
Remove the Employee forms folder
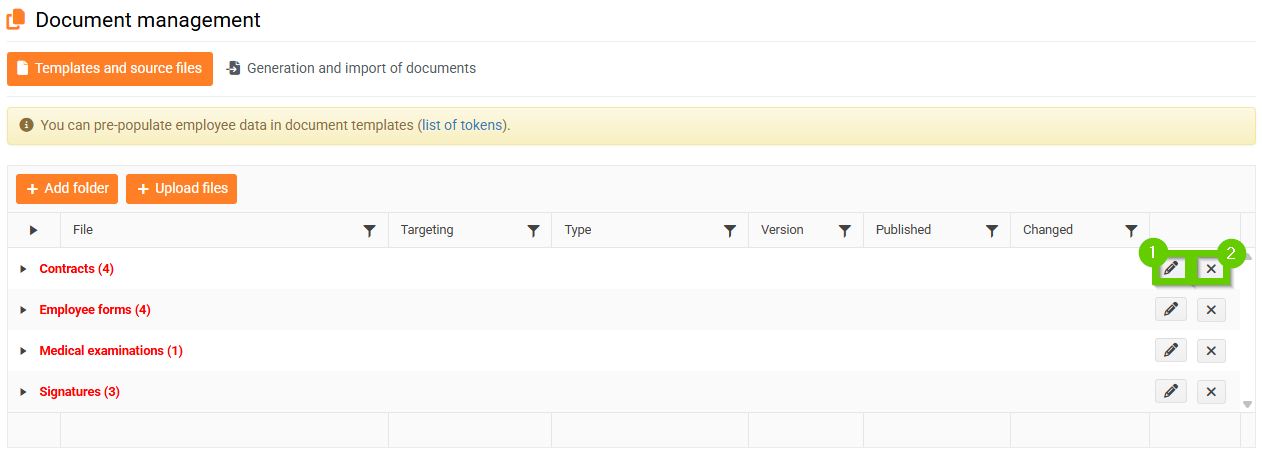point(1211,310)
